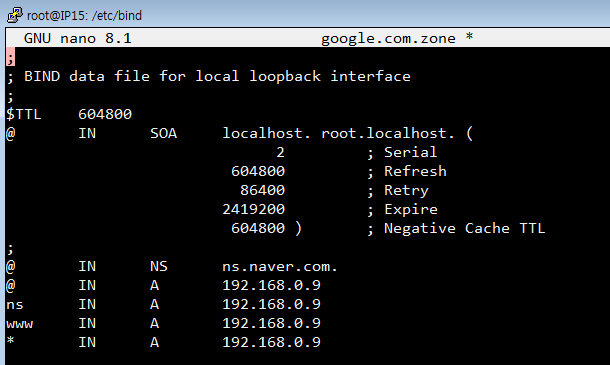Click the window title 'root@IP15: /etc/bind'
Screen dimensions: 610x365
pyautogui.click(x=84, y=16)
